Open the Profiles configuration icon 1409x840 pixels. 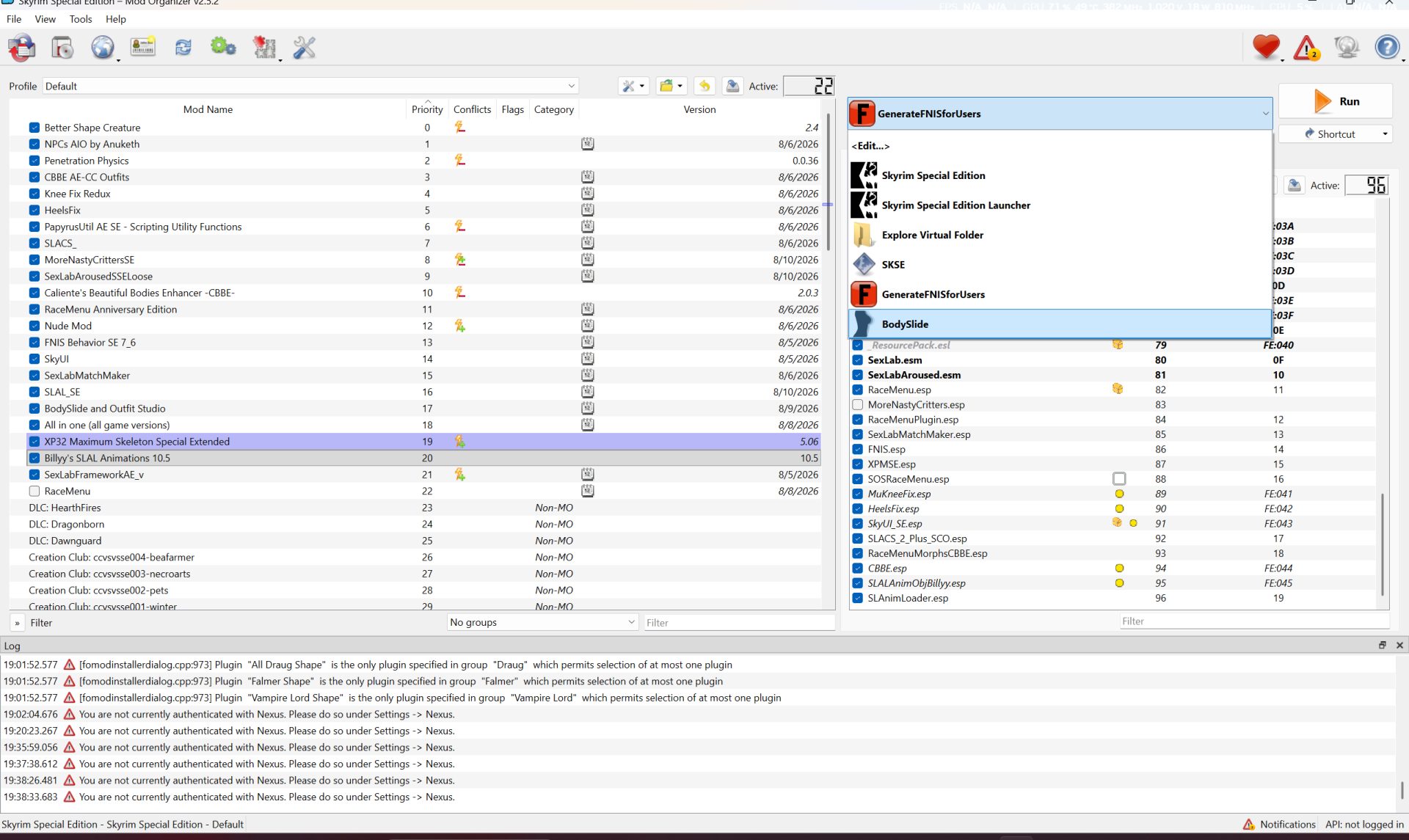[x=143, y=48]
